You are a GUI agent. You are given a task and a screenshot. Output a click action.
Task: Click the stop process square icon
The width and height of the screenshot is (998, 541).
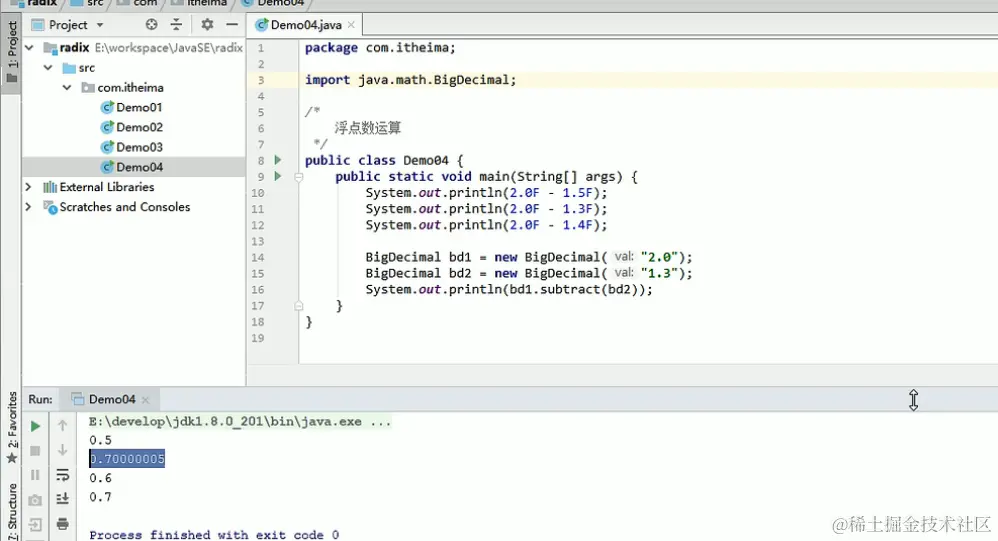tap(36, 451)
